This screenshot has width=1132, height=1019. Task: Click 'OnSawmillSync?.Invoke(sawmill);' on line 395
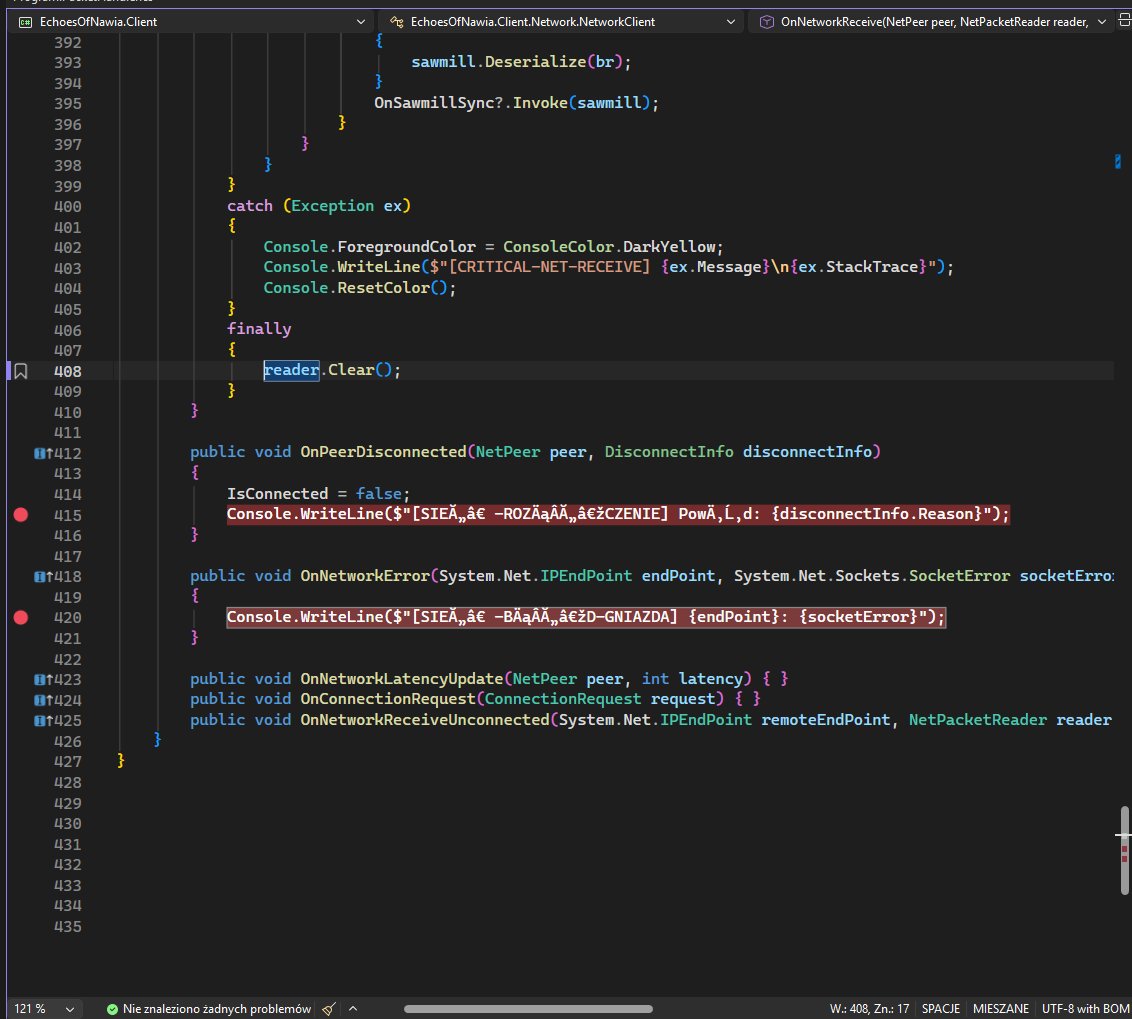tap(516, 103)
